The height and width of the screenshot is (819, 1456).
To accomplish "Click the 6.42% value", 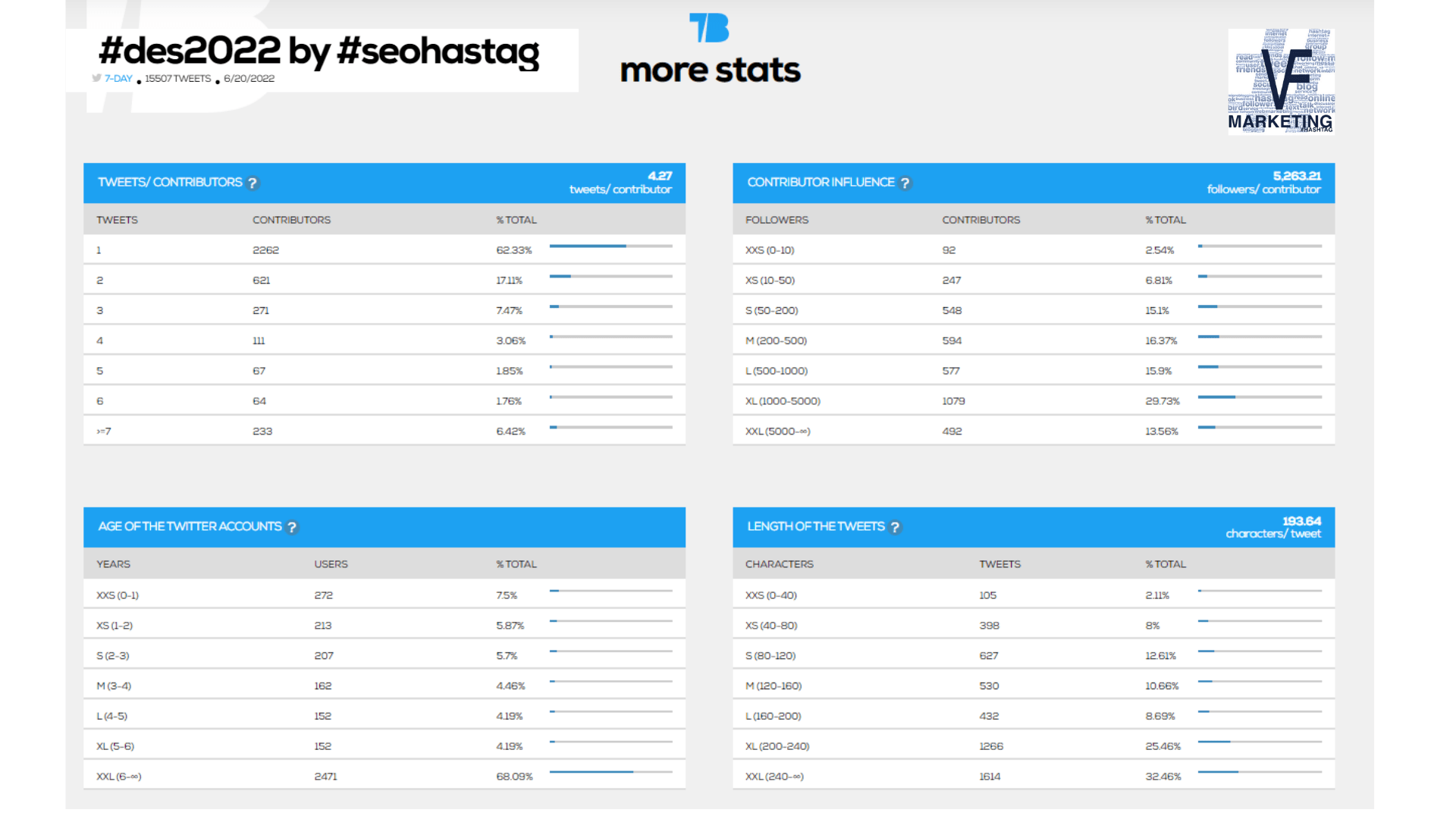I will click(x=511, y=431).
